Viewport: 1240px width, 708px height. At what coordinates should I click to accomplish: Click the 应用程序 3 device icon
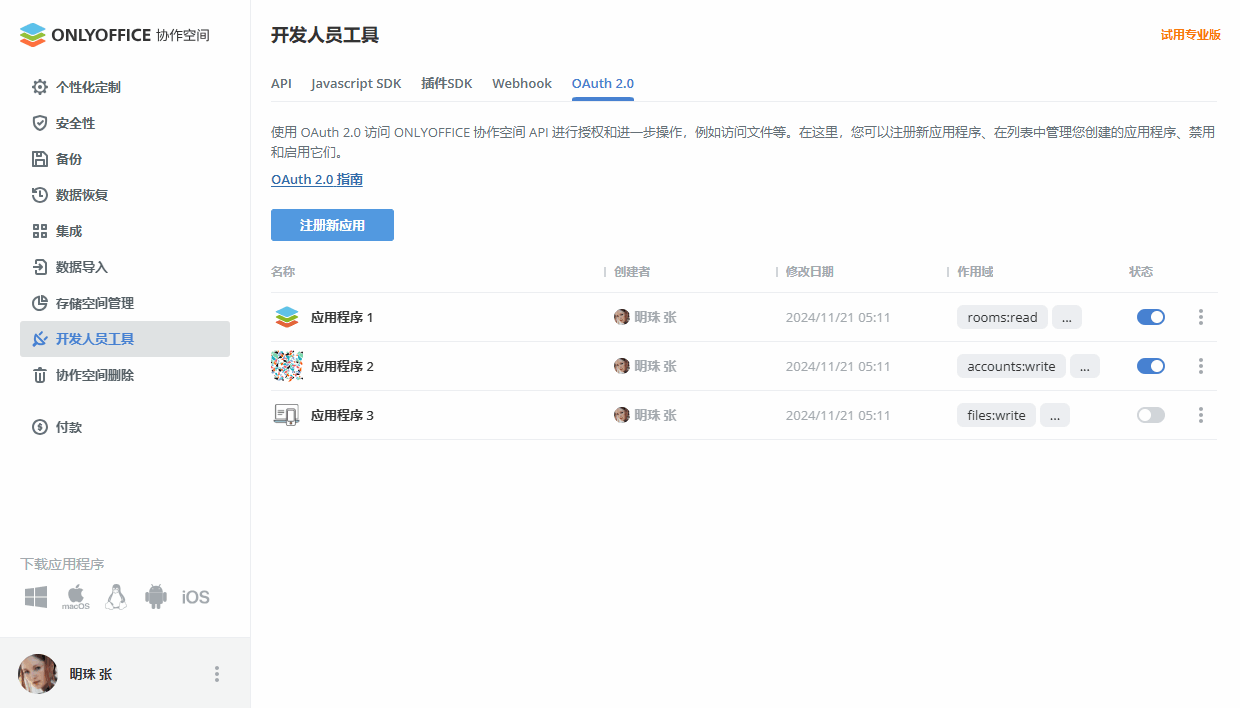pos(287,415)
